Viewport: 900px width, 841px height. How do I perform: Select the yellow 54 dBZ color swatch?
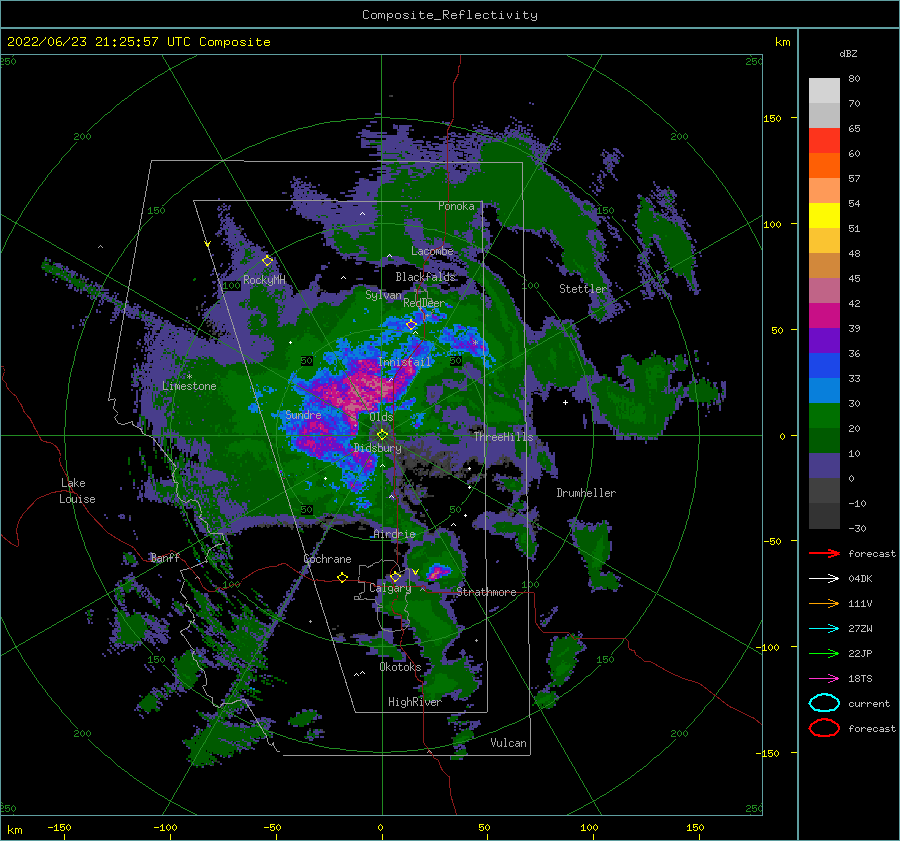(x=824, y=215)
